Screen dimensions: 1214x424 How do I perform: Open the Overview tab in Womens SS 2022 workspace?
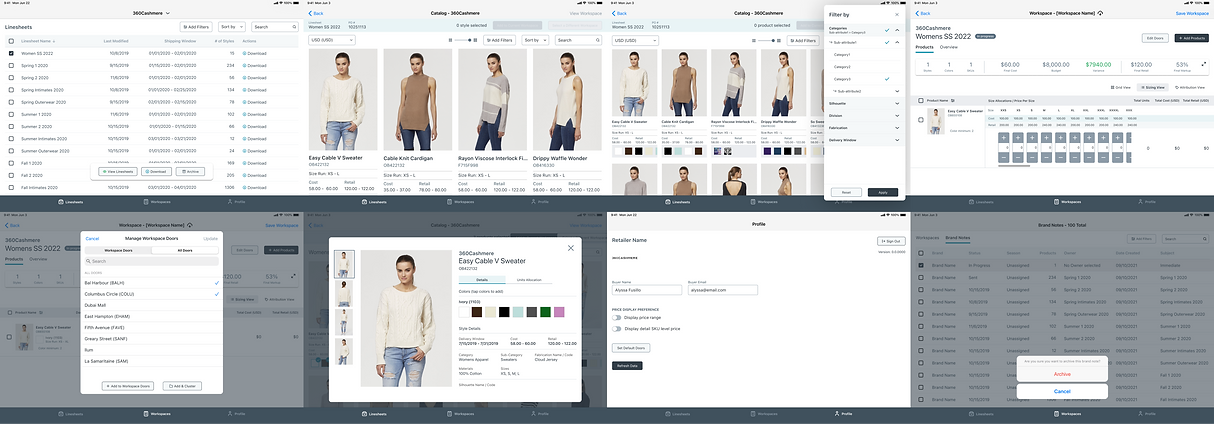pyautogui.click(x=948, y=48)
